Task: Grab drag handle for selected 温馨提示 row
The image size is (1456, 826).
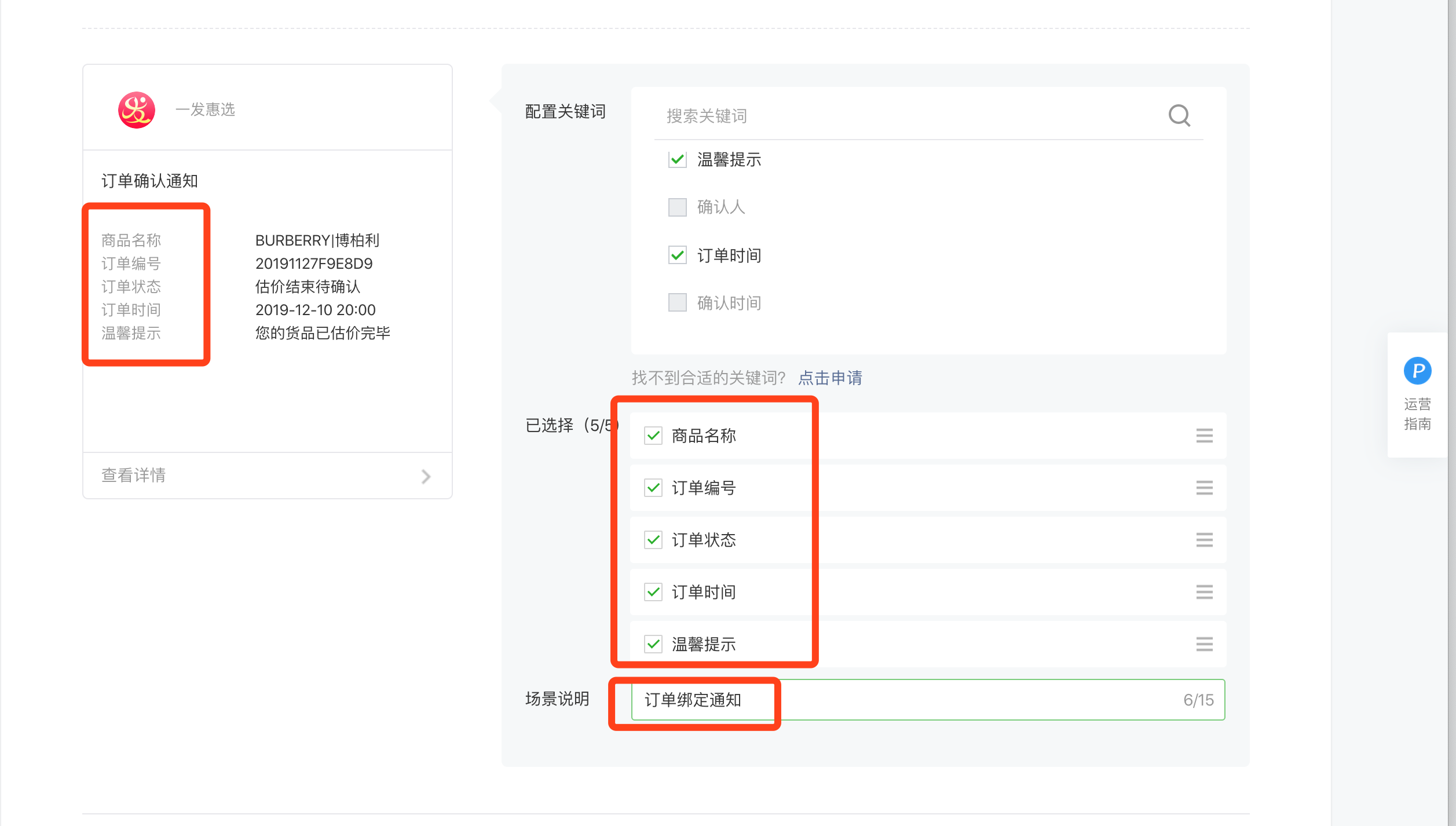Action: coord(1204,644)
